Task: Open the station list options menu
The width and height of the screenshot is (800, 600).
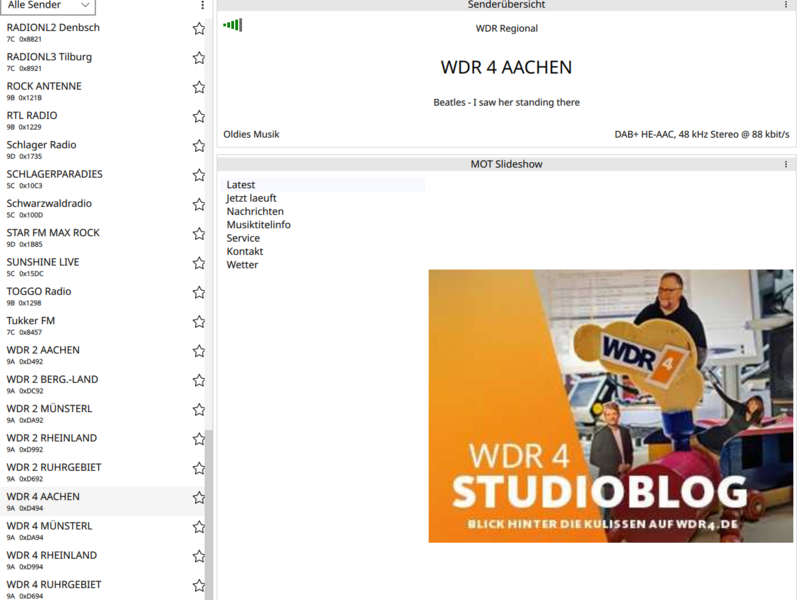Action: pos(203,5)
